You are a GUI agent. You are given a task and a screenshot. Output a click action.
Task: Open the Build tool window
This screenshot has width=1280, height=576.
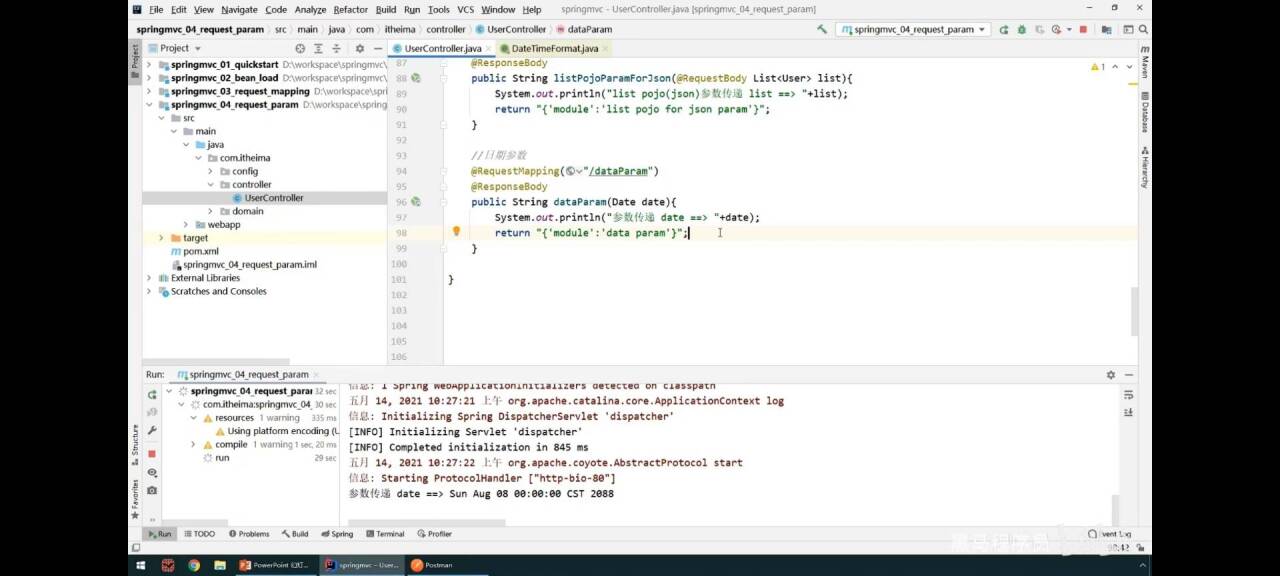[x=295, y=534]
